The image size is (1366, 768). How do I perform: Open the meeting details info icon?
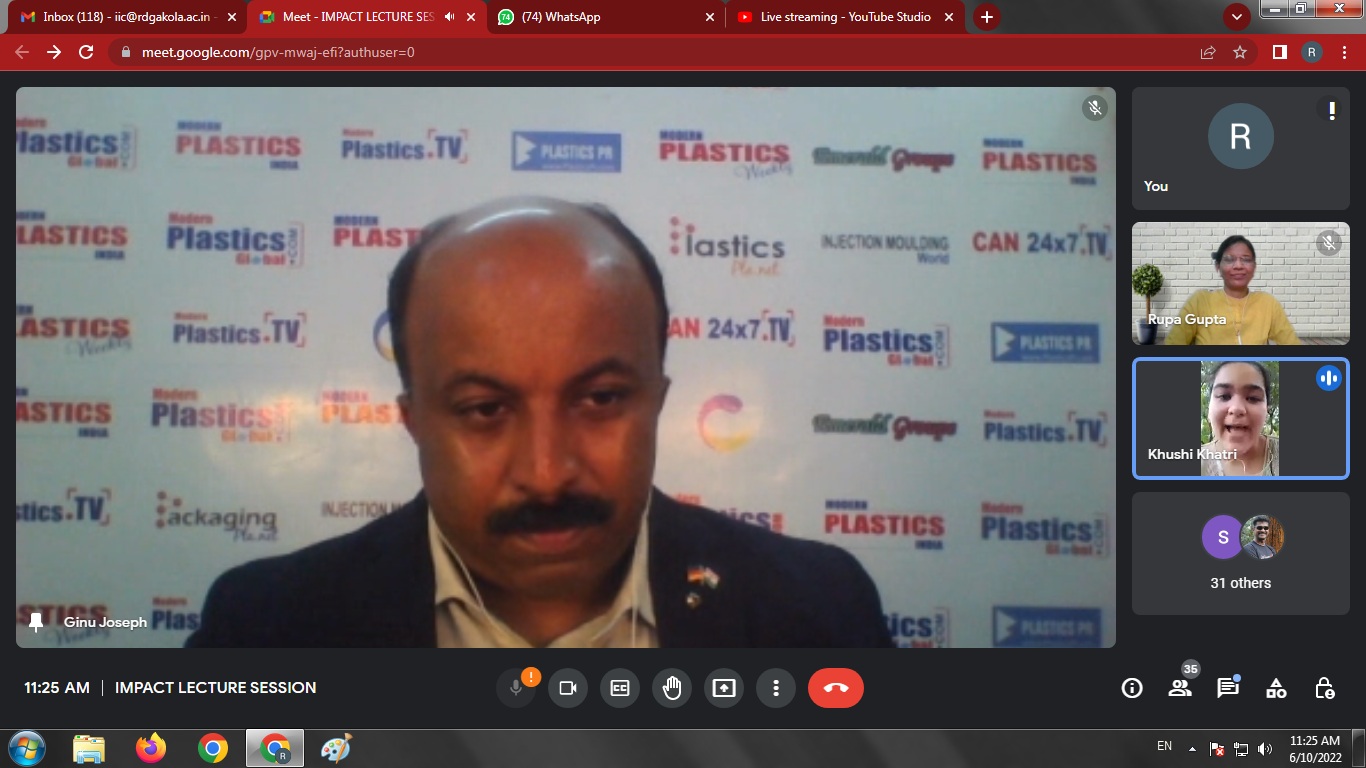1132,688
